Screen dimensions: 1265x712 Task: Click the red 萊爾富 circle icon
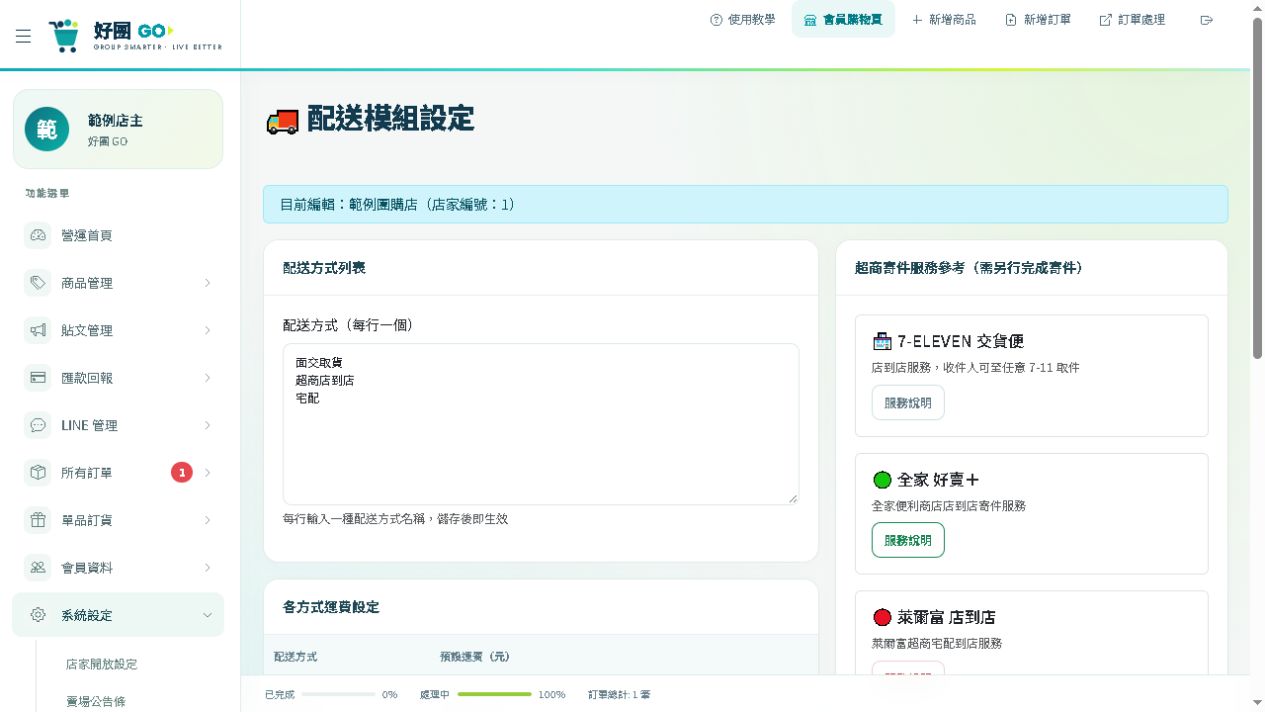coord(882,617)
